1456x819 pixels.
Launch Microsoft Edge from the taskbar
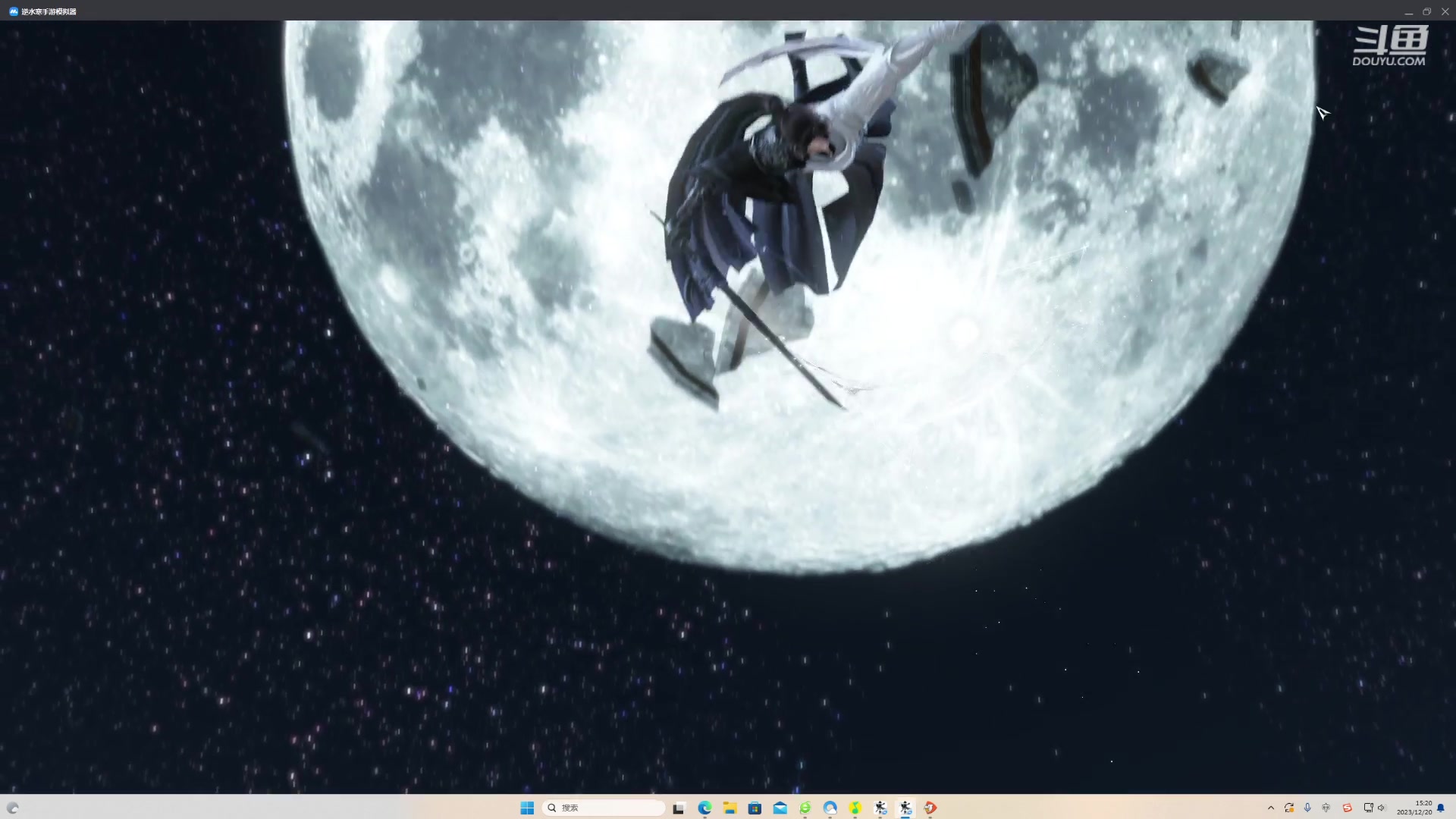coord(704,808)
